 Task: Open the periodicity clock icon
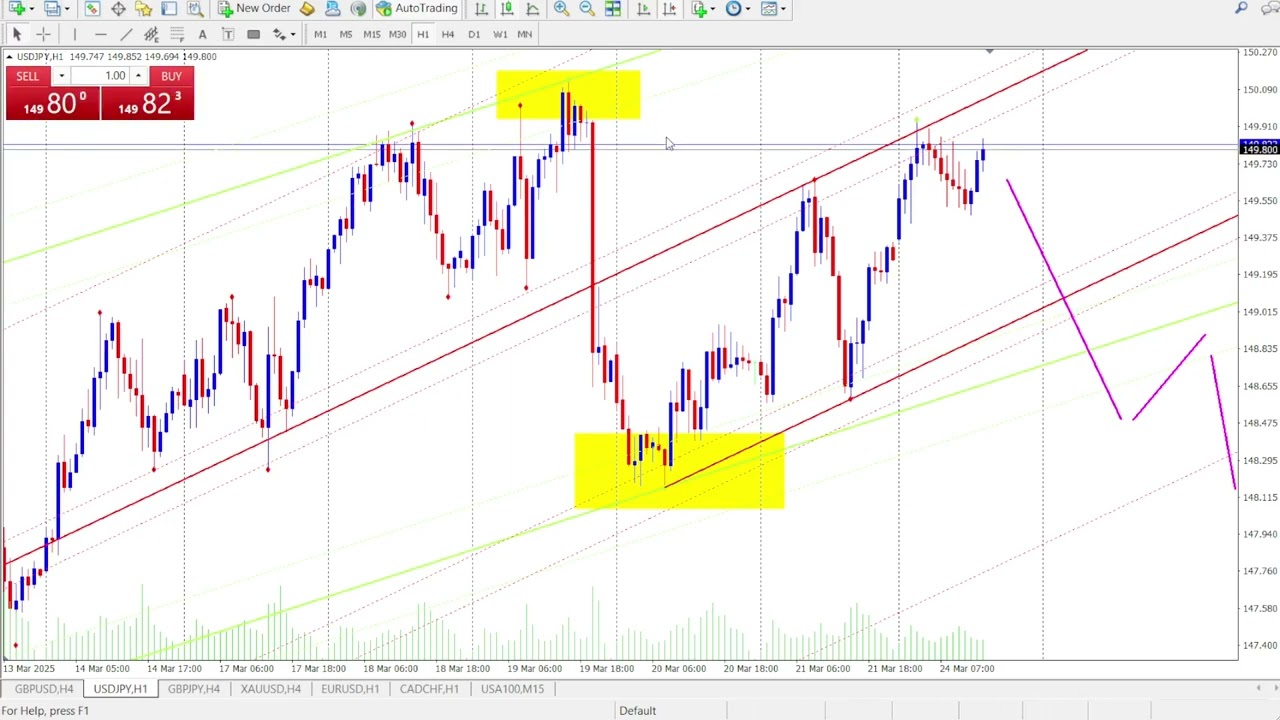[733, 8]
